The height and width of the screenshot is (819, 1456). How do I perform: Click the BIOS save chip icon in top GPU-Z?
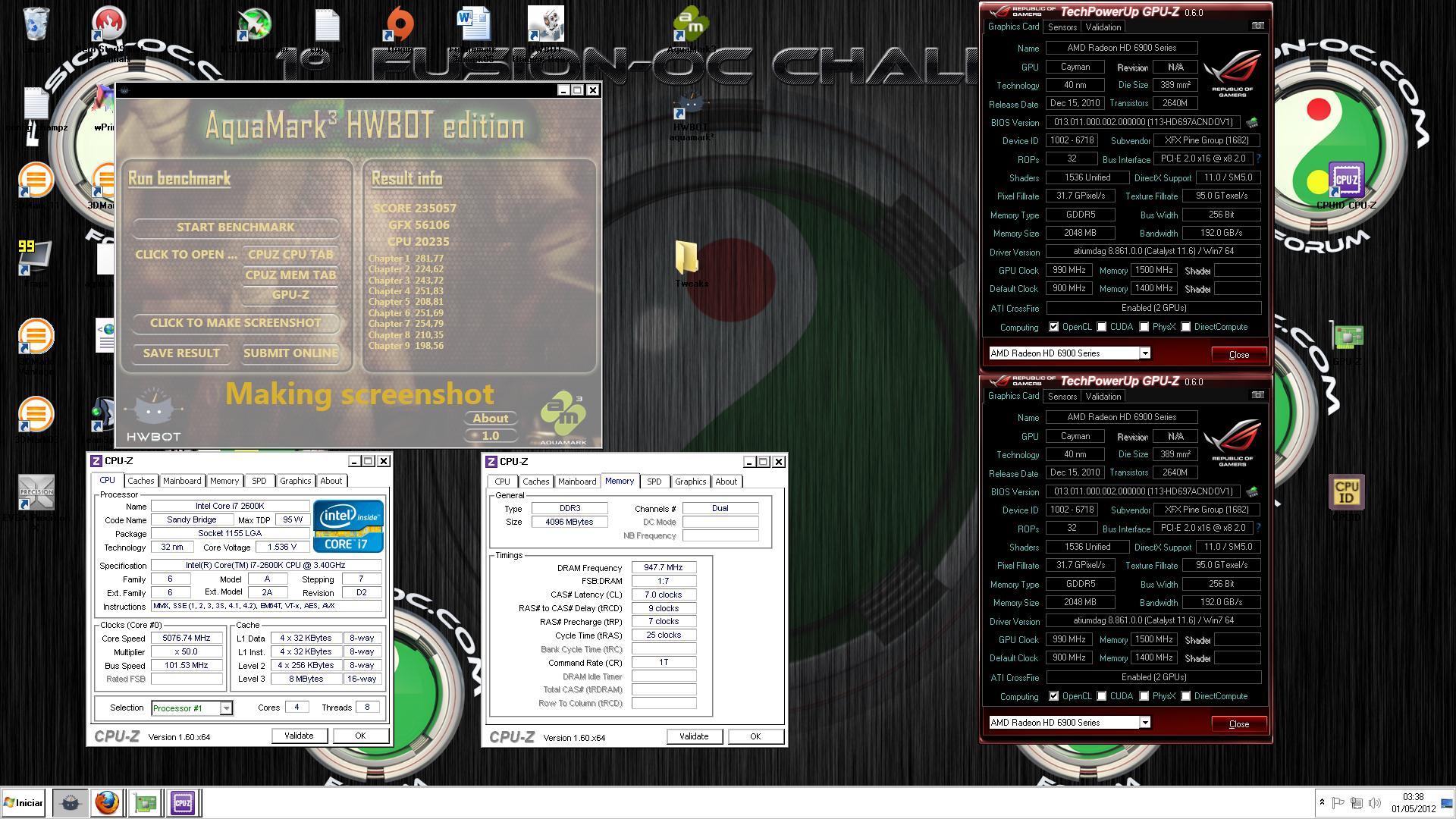pos(1252,122)
